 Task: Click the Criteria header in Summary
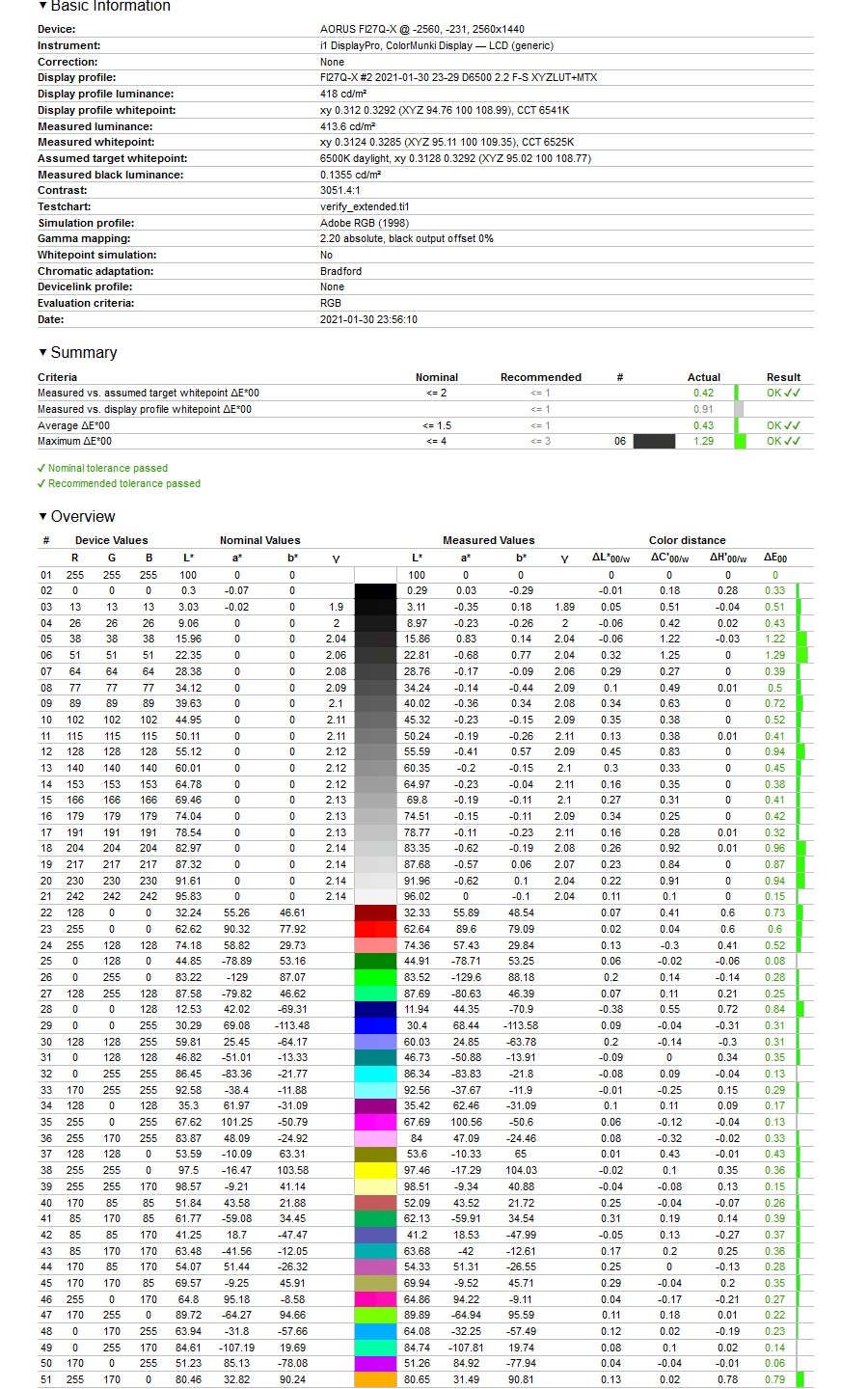[x=57, y=377]
